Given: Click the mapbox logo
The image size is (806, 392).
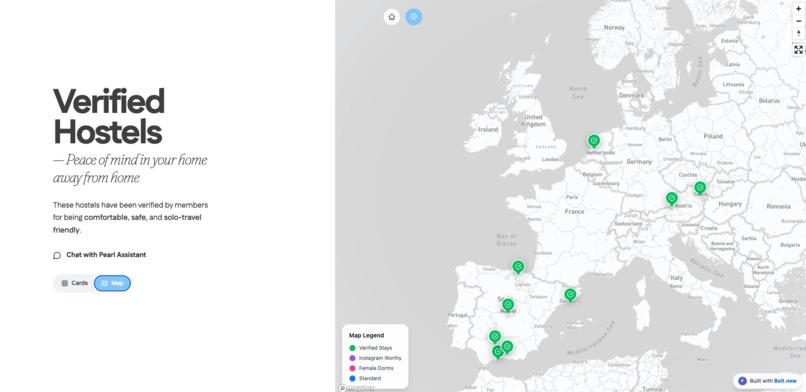Looking at the screenshot, I should coord(356,388).
